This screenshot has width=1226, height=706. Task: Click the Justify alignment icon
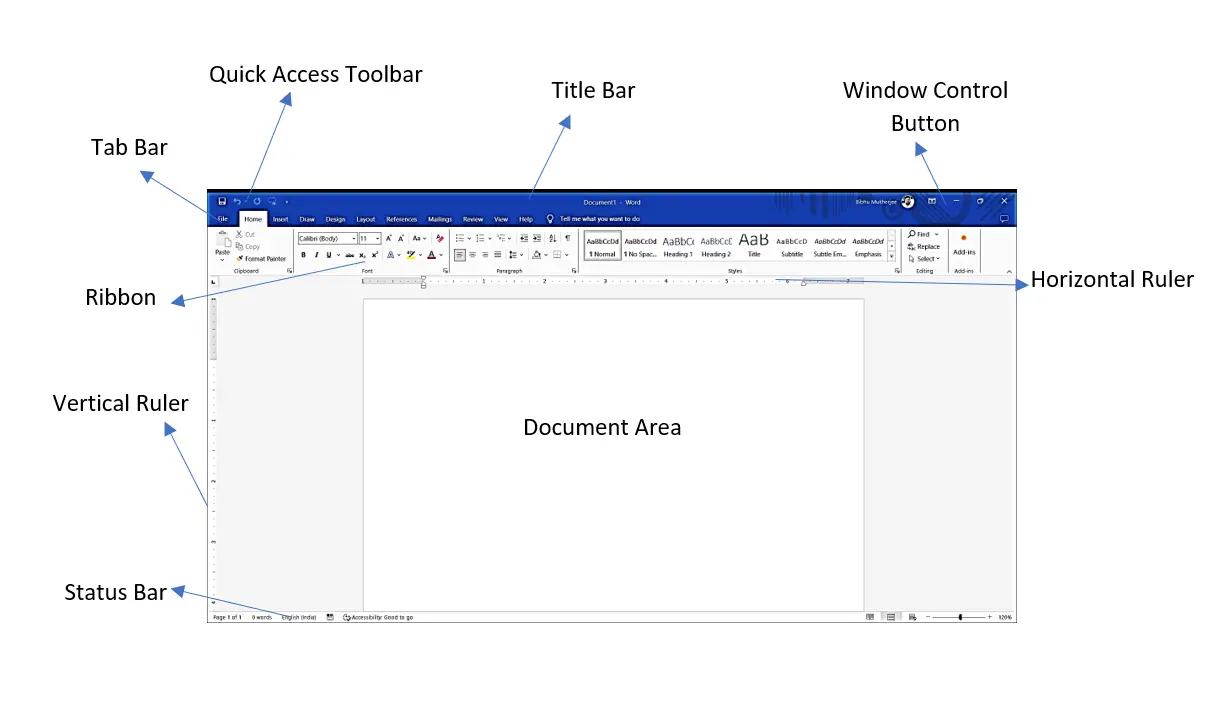[x=498, y=255]
